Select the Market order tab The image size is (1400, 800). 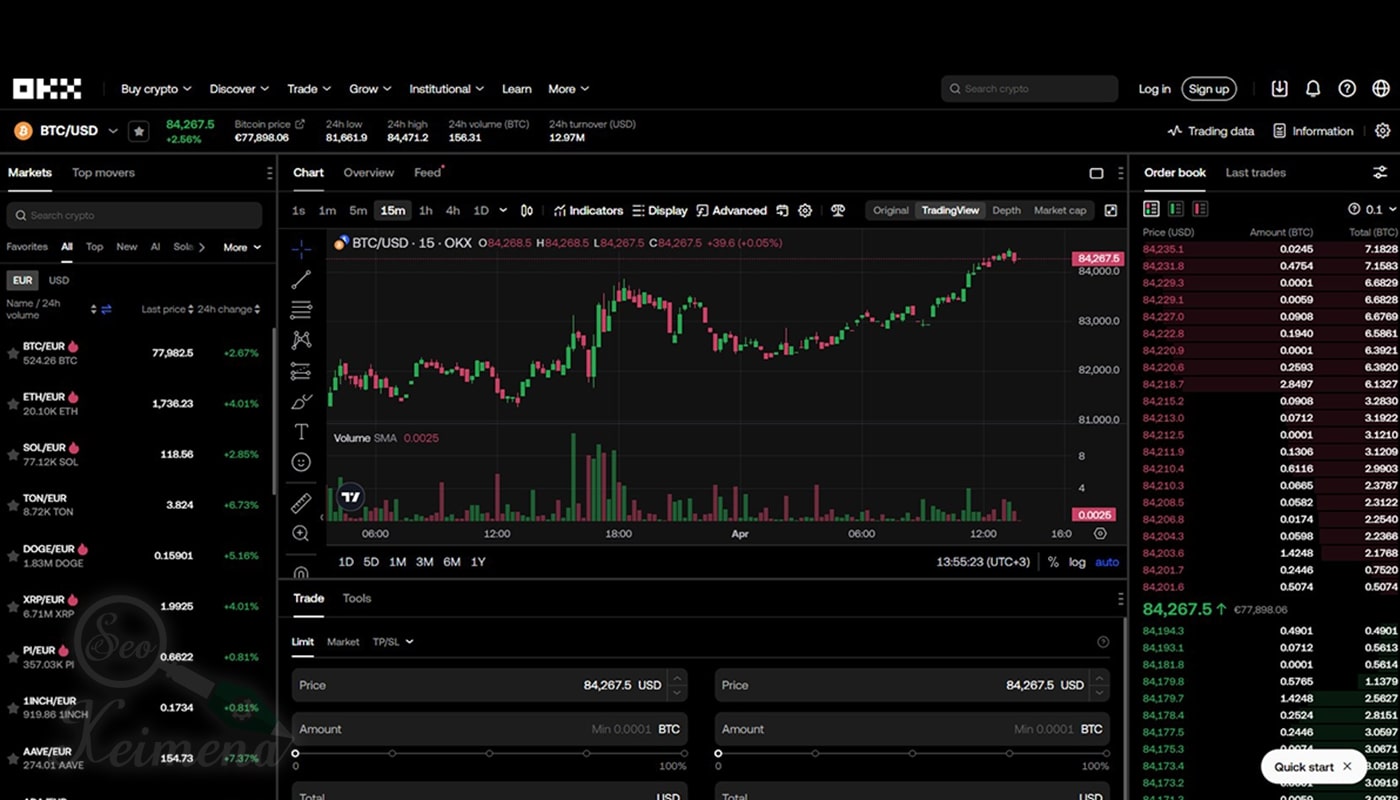point(343,642)
